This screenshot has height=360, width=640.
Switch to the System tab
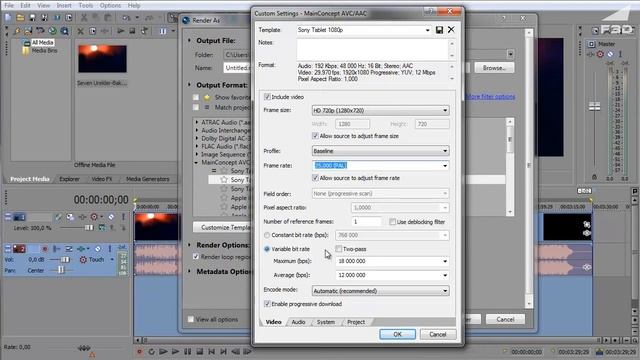(x=326, y=322)
